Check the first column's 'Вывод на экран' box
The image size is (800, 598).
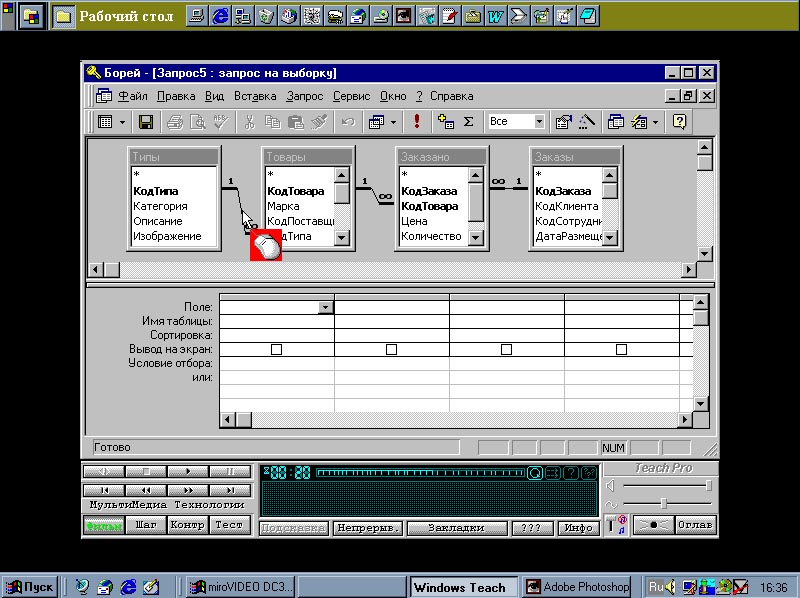tap(277, 349)
